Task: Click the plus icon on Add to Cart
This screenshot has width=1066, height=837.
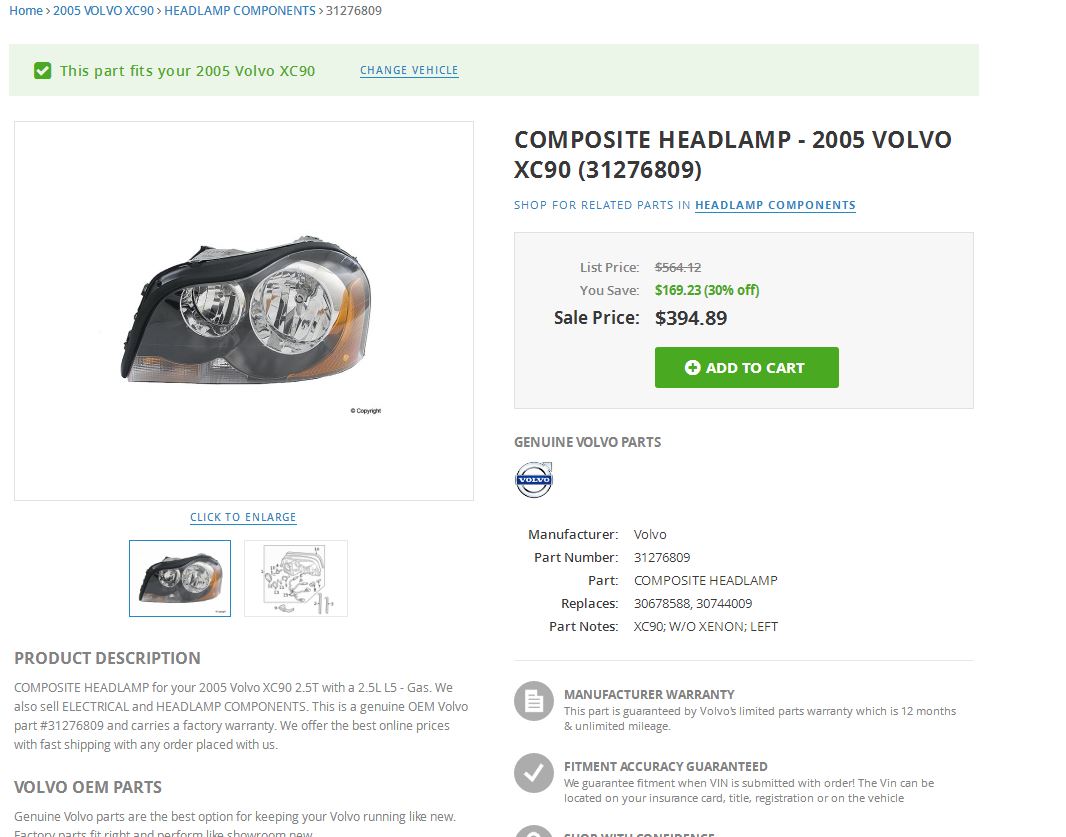Action: (692, 368)
